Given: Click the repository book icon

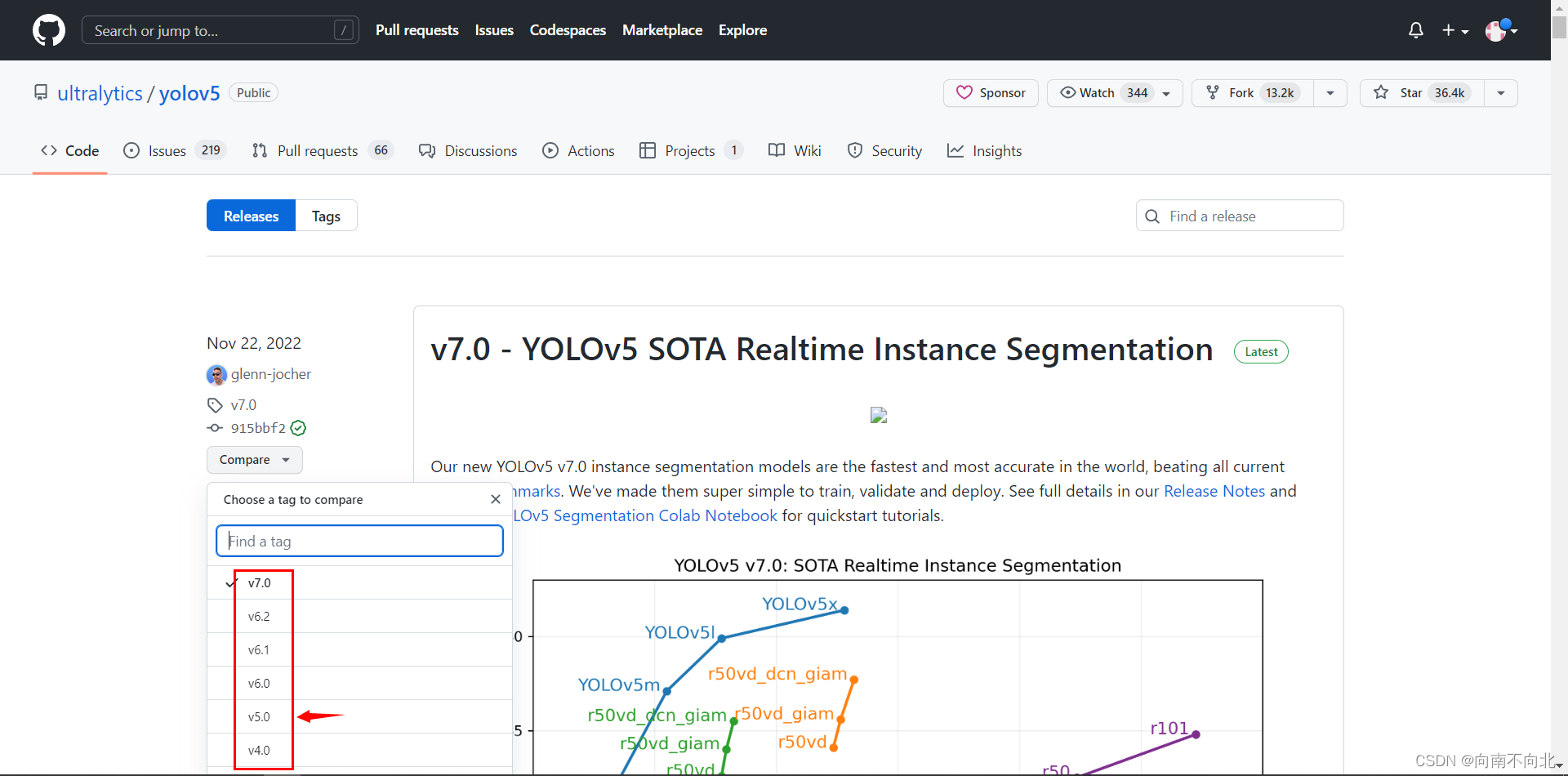Looking at the screenshot, I should pyautogui.click(x=41, y=92).
